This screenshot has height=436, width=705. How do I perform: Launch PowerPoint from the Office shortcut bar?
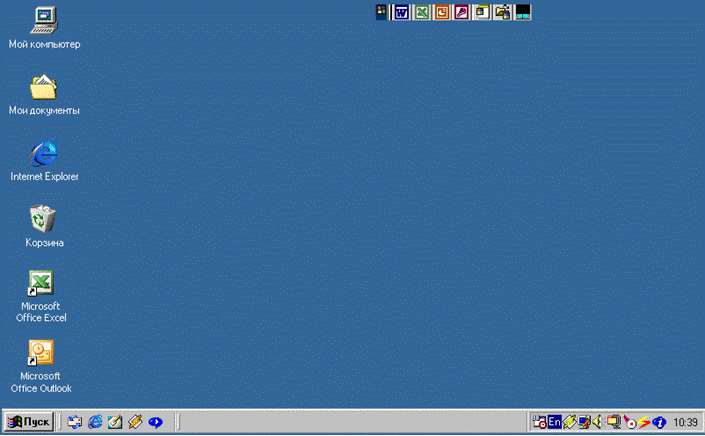(442, 12)
